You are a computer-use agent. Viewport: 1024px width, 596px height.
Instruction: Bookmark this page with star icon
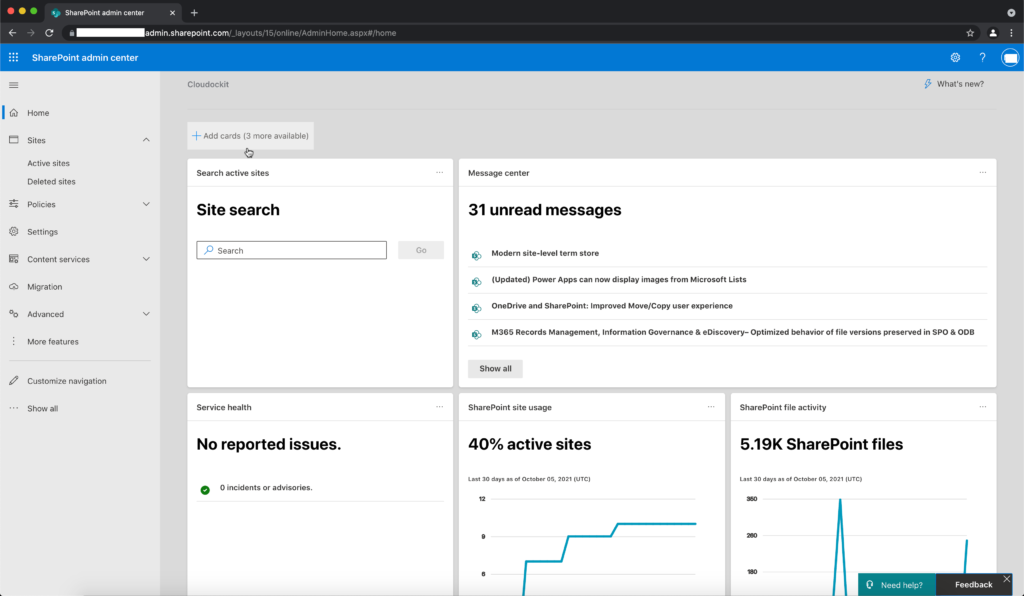tap(970, 33)
